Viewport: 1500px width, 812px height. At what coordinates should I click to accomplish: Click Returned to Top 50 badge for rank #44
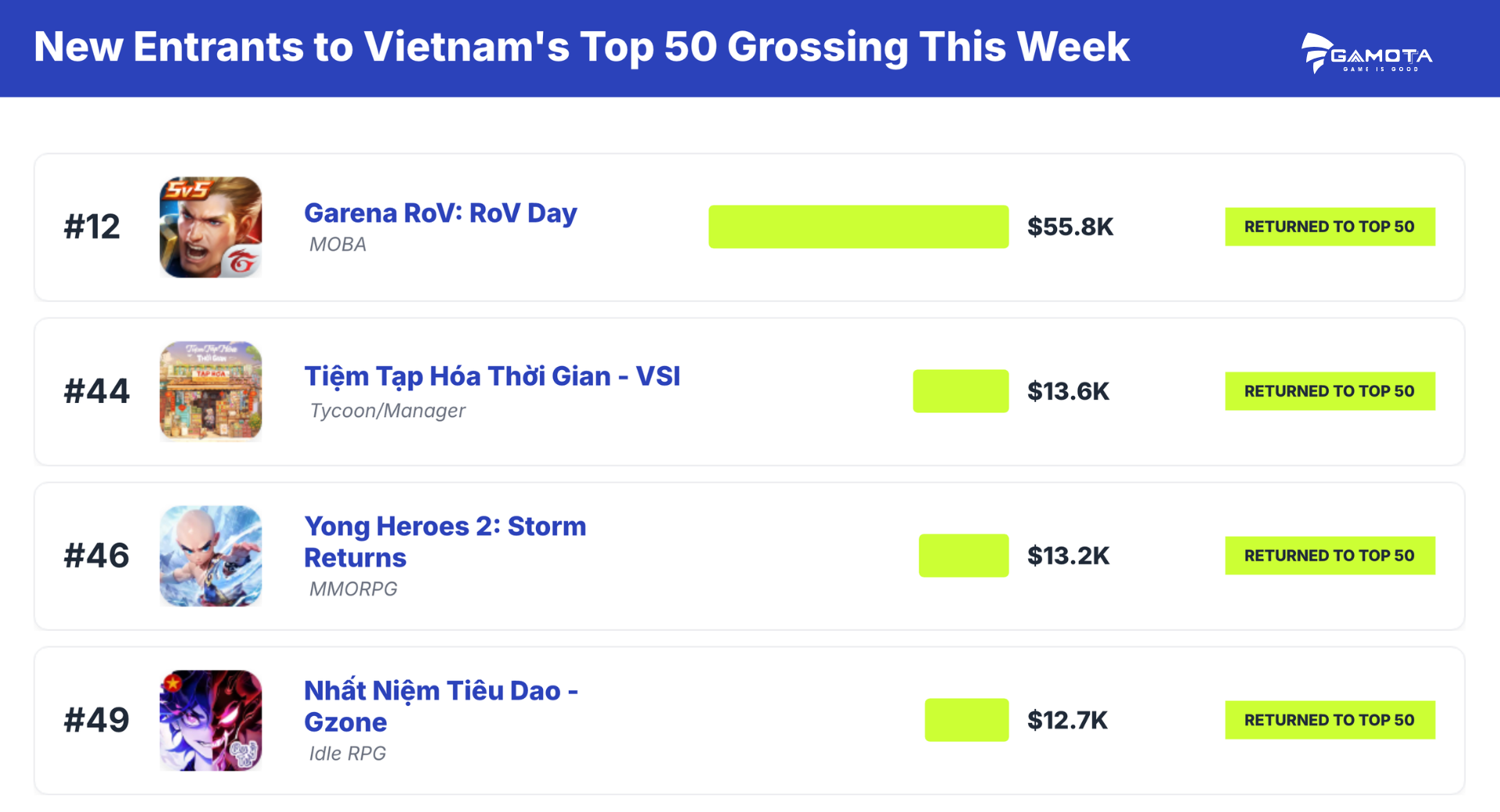(x=1330, y=391)
